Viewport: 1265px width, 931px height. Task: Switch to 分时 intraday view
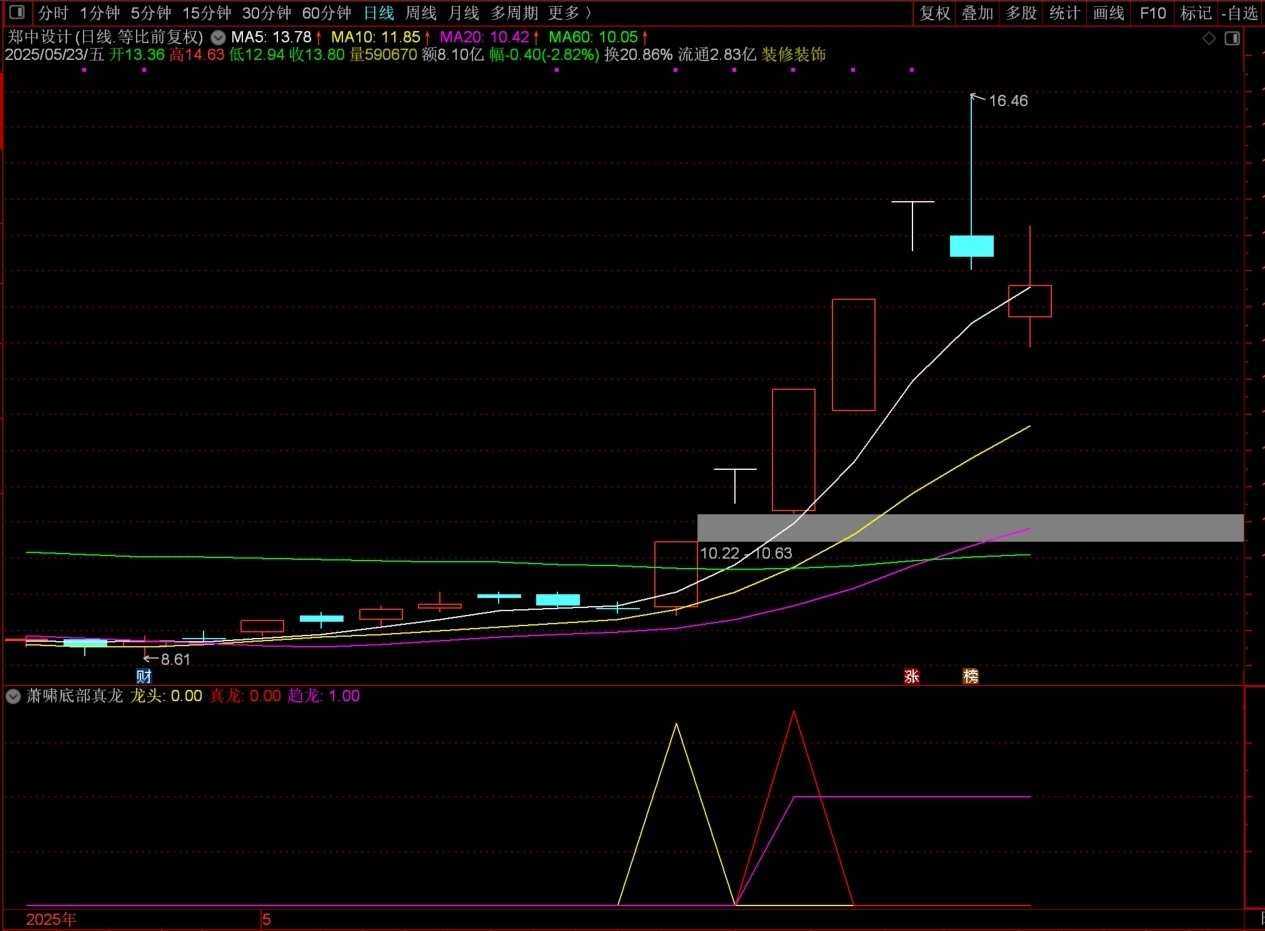[53, 13]
